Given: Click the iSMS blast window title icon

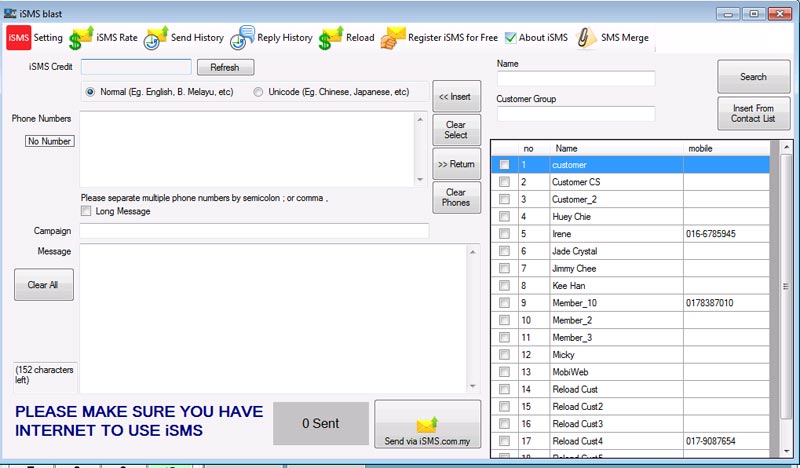Looking at the screenshot, I should 10,14.
